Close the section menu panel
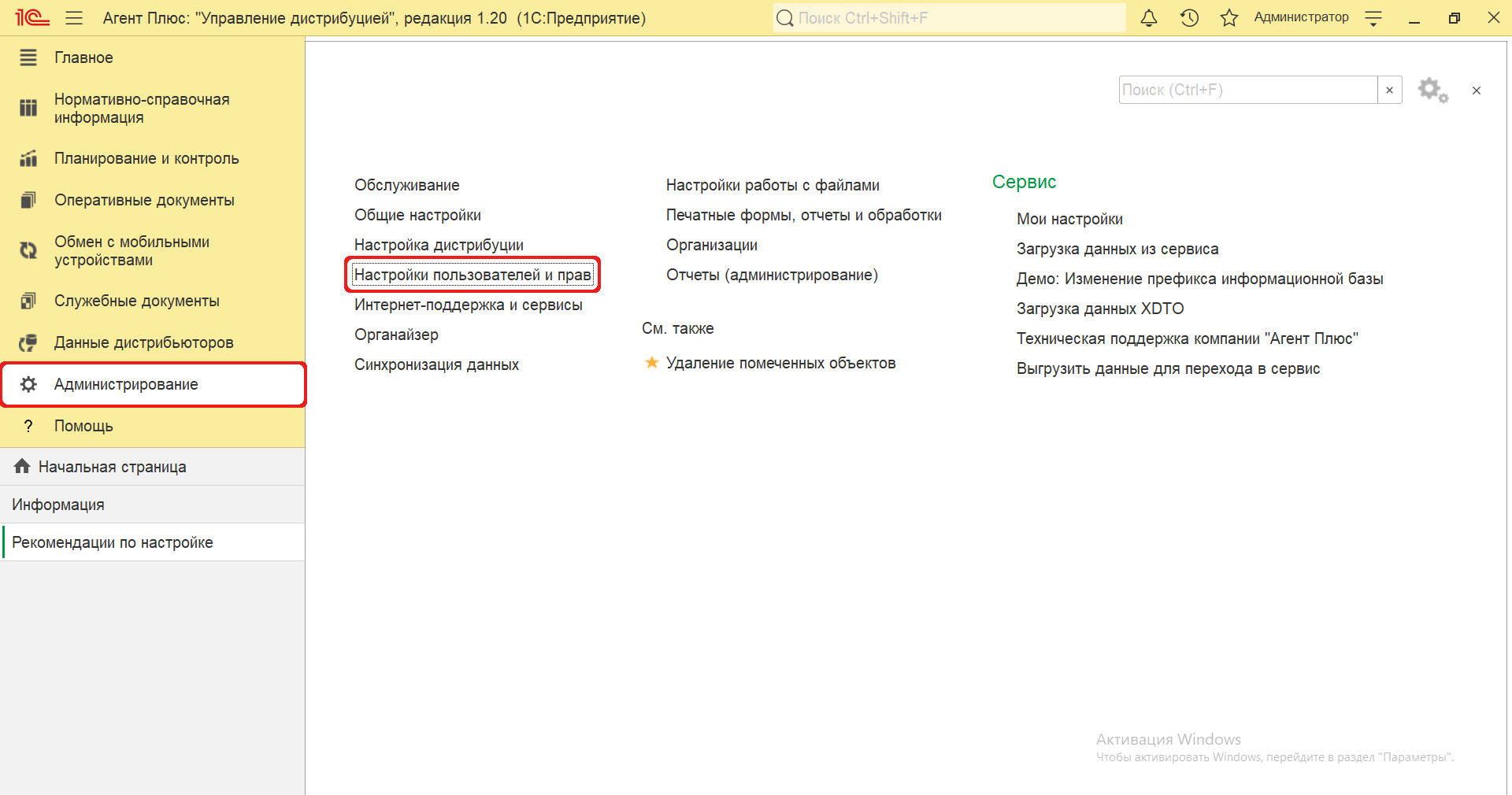 pos(1477,91)
